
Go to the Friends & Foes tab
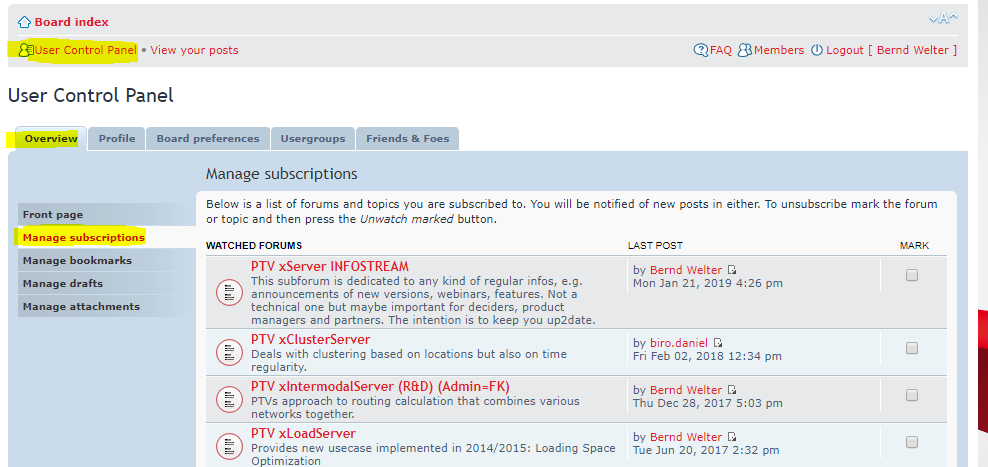click(407, 139)
